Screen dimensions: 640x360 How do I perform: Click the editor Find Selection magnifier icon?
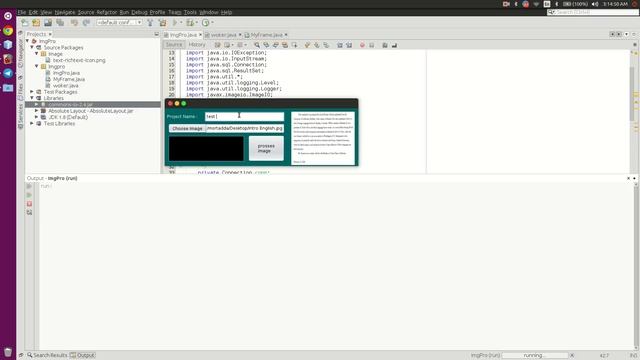coord(257,45)
